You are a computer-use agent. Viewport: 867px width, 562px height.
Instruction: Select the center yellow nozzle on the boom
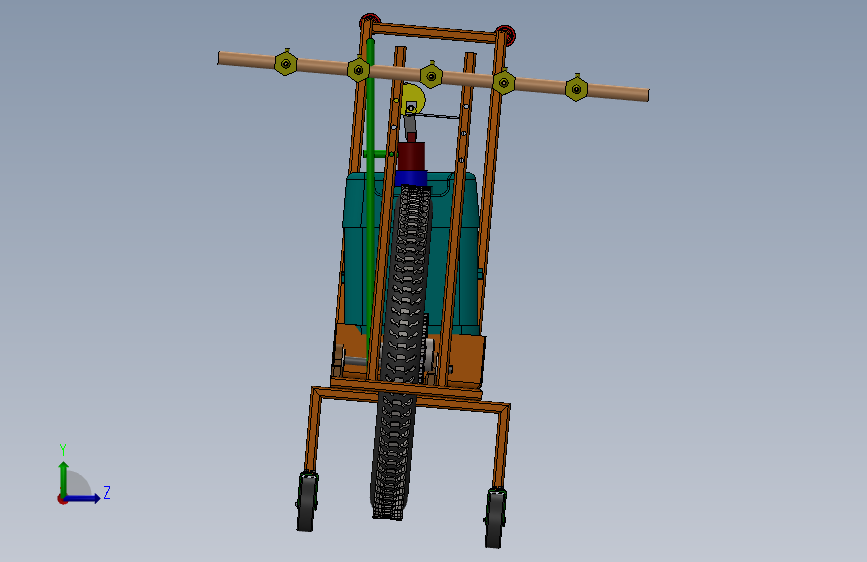point(431,75)
